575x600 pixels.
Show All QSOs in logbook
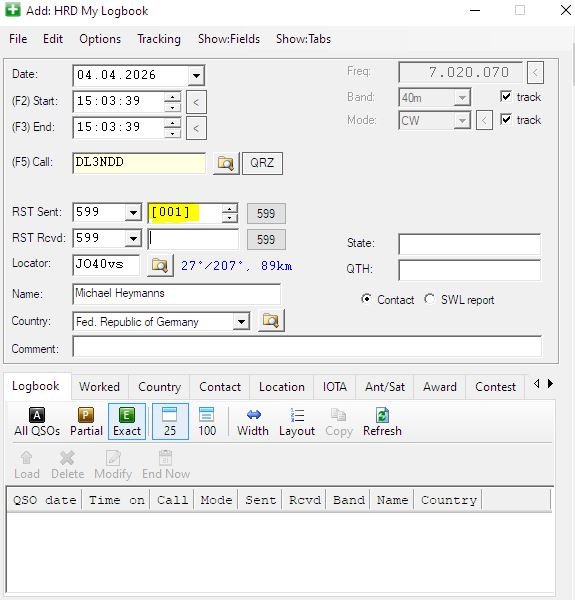click(x=37, y=422)
